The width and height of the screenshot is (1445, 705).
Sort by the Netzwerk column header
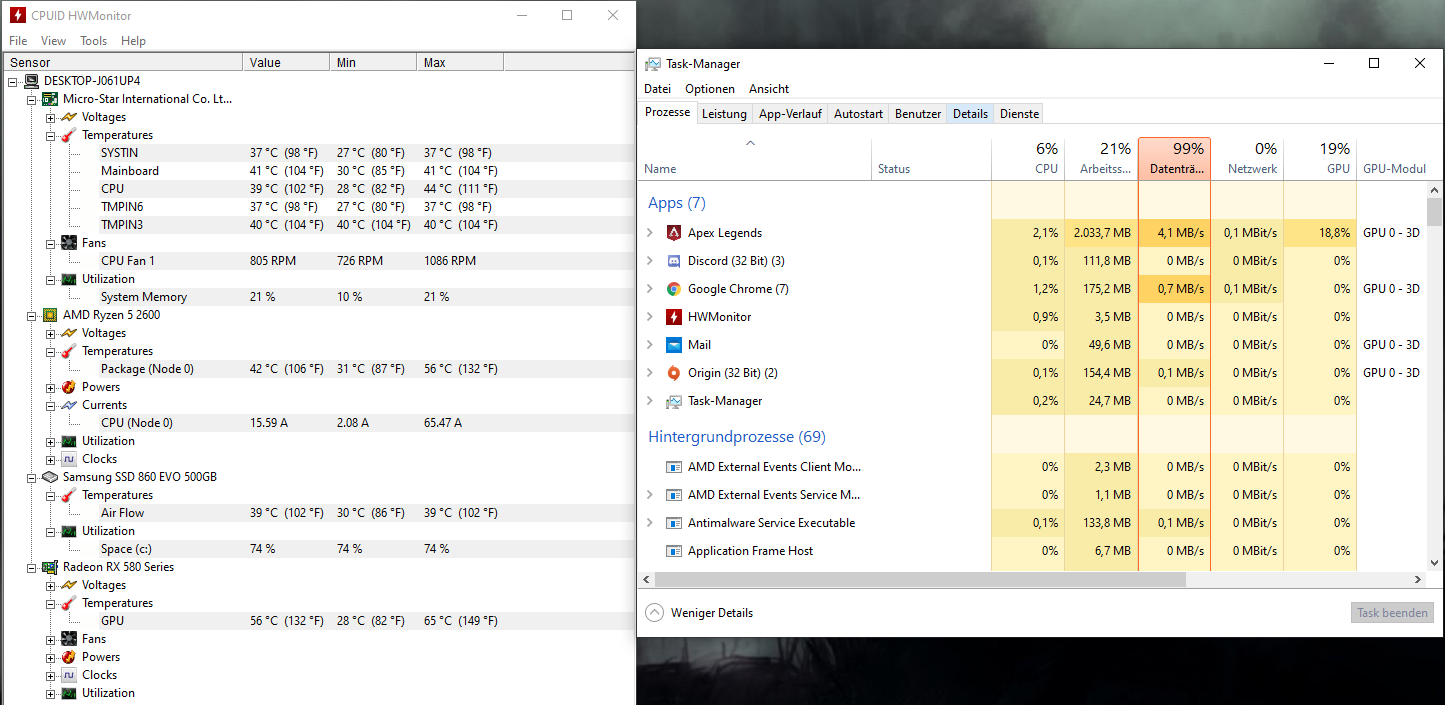(x=1248, y=159)
